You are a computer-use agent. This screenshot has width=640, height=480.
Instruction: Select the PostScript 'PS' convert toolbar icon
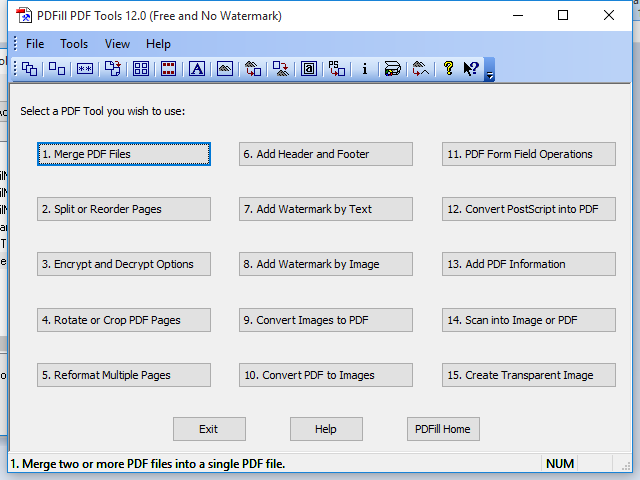[x=337, y=69]
